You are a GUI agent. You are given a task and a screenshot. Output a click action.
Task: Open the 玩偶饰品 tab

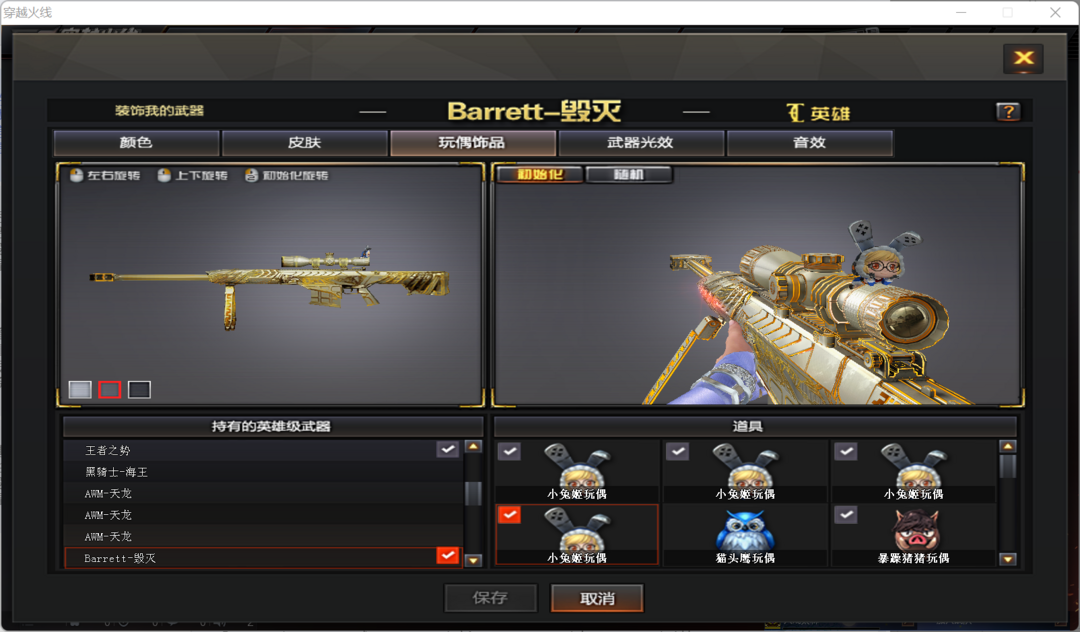click(472, 143)
